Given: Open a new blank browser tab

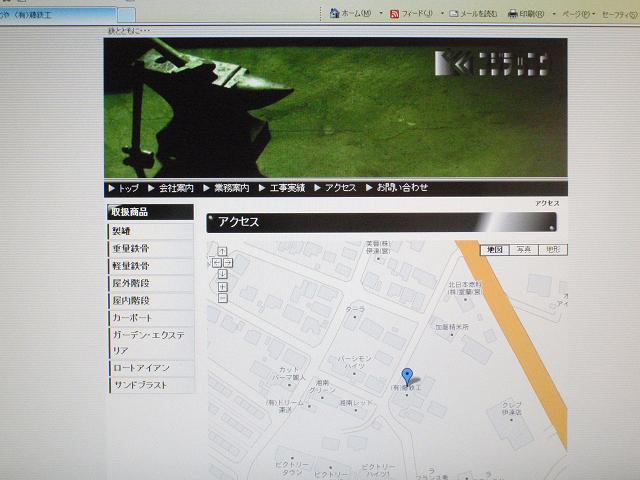Looking at the screenshot, I should point(126,15).
